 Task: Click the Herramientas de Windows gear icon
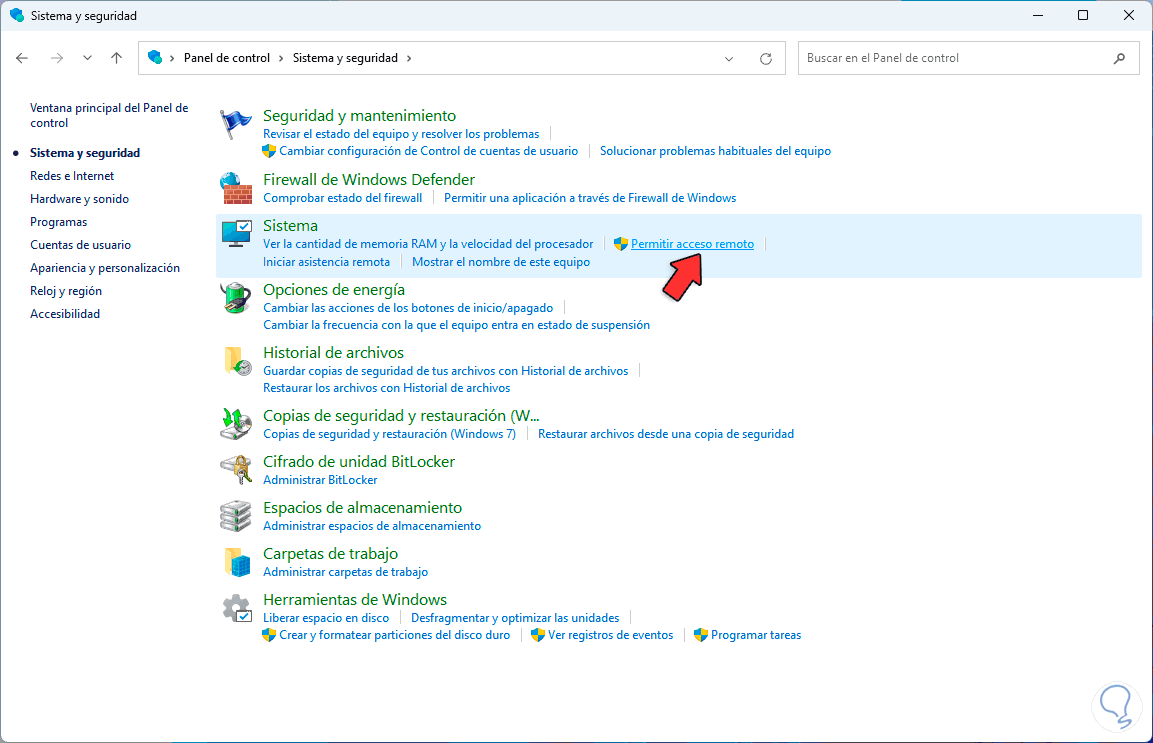click(236, 608)
